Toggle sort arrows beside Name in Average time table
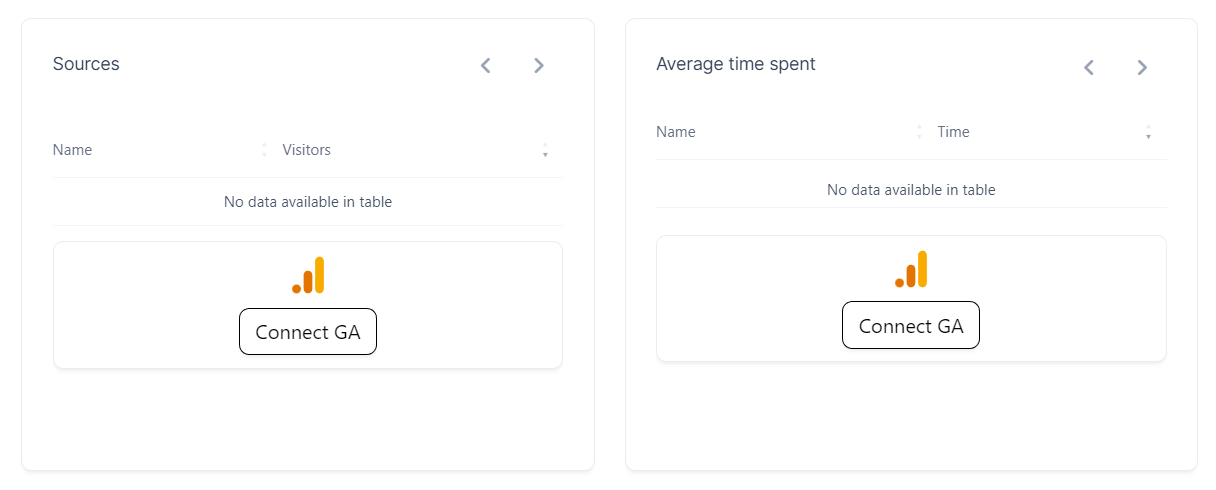Screen dimensions: 1216x490 919,132
